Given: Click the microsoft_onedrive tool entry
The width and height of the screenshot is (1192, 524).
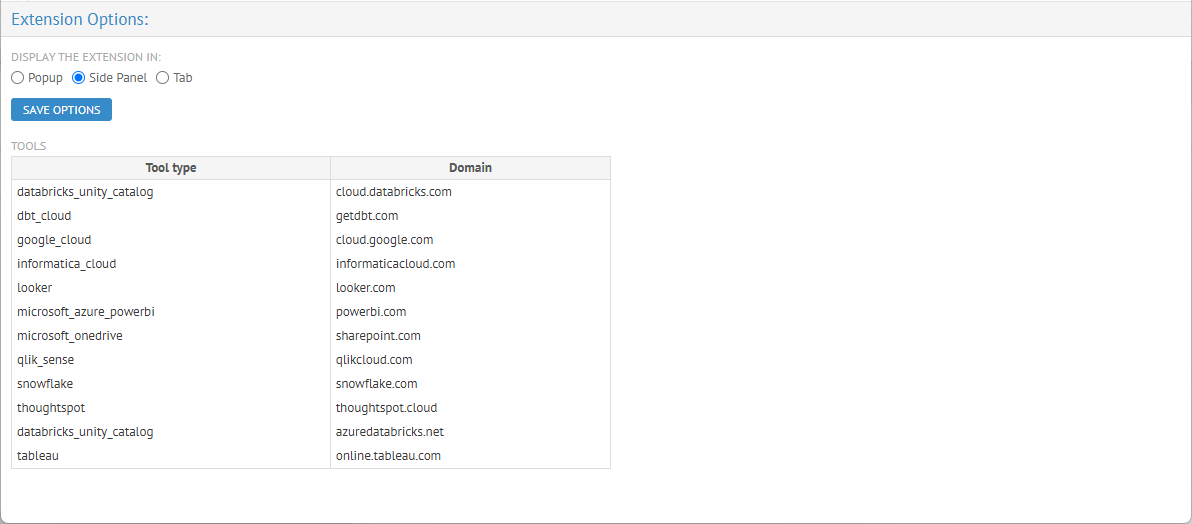Looking at the screenshot, I should coord(70,336).
